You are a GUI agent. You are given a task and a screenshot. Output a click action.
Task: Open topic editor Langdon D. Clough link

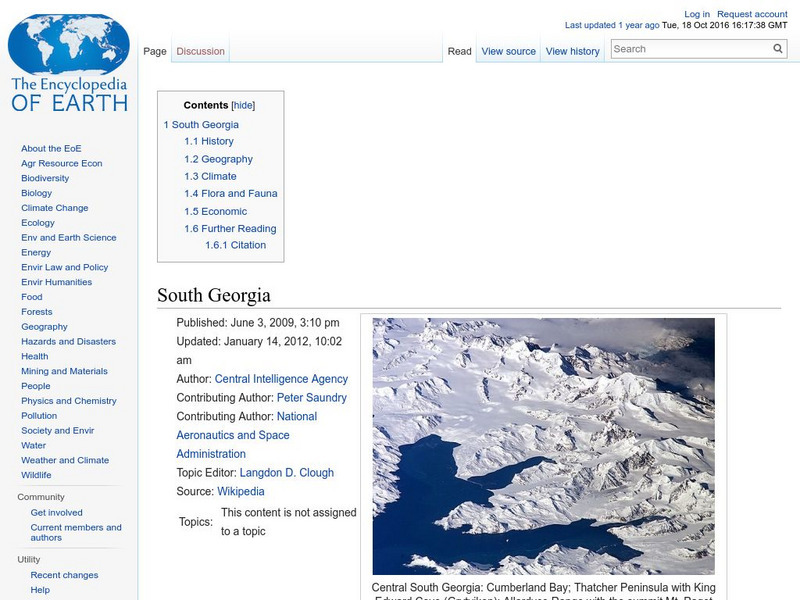(287, 472)
